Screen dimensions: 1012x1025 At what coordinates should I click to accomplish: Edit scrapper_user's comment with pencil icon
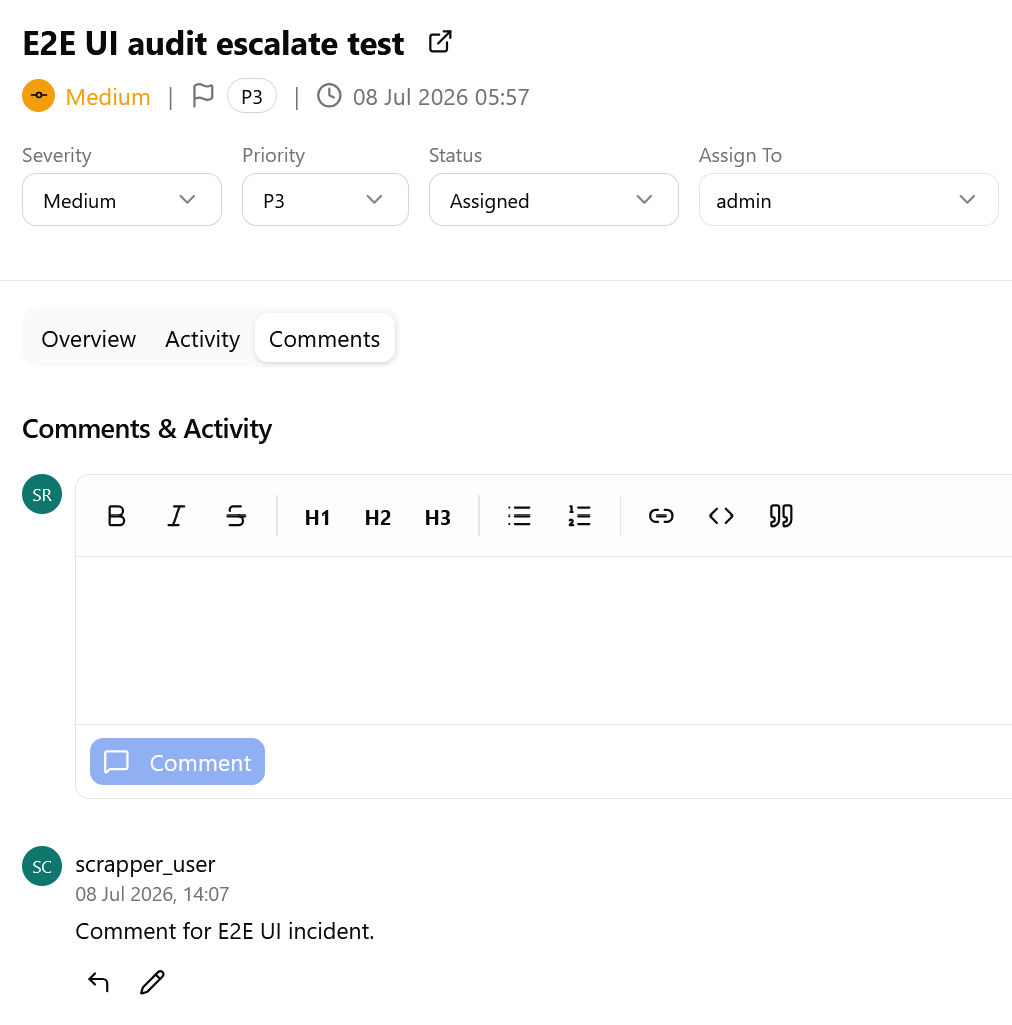coord(152,982)
